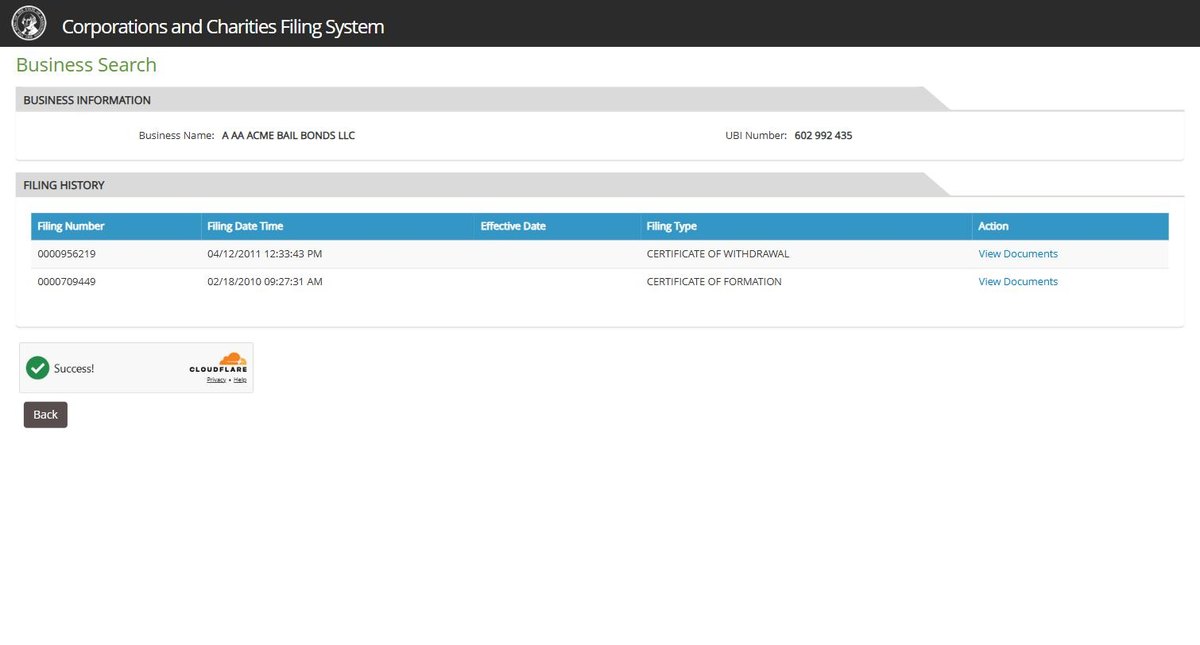Viewport: 1200px width, 645px height.
Task: Click the Cloudflare logo
Action: (x=219, y=363)
